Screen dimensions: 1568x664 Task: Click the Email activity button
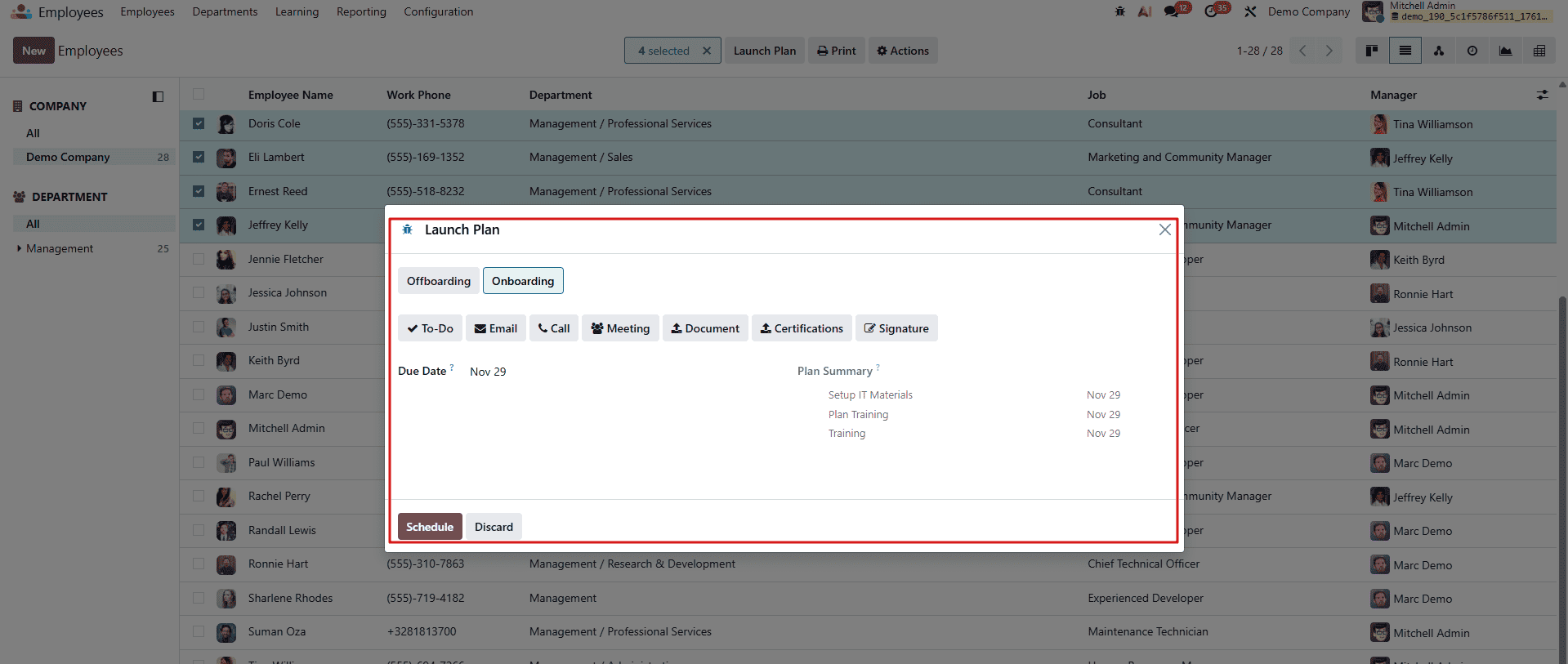click(496, 328)
